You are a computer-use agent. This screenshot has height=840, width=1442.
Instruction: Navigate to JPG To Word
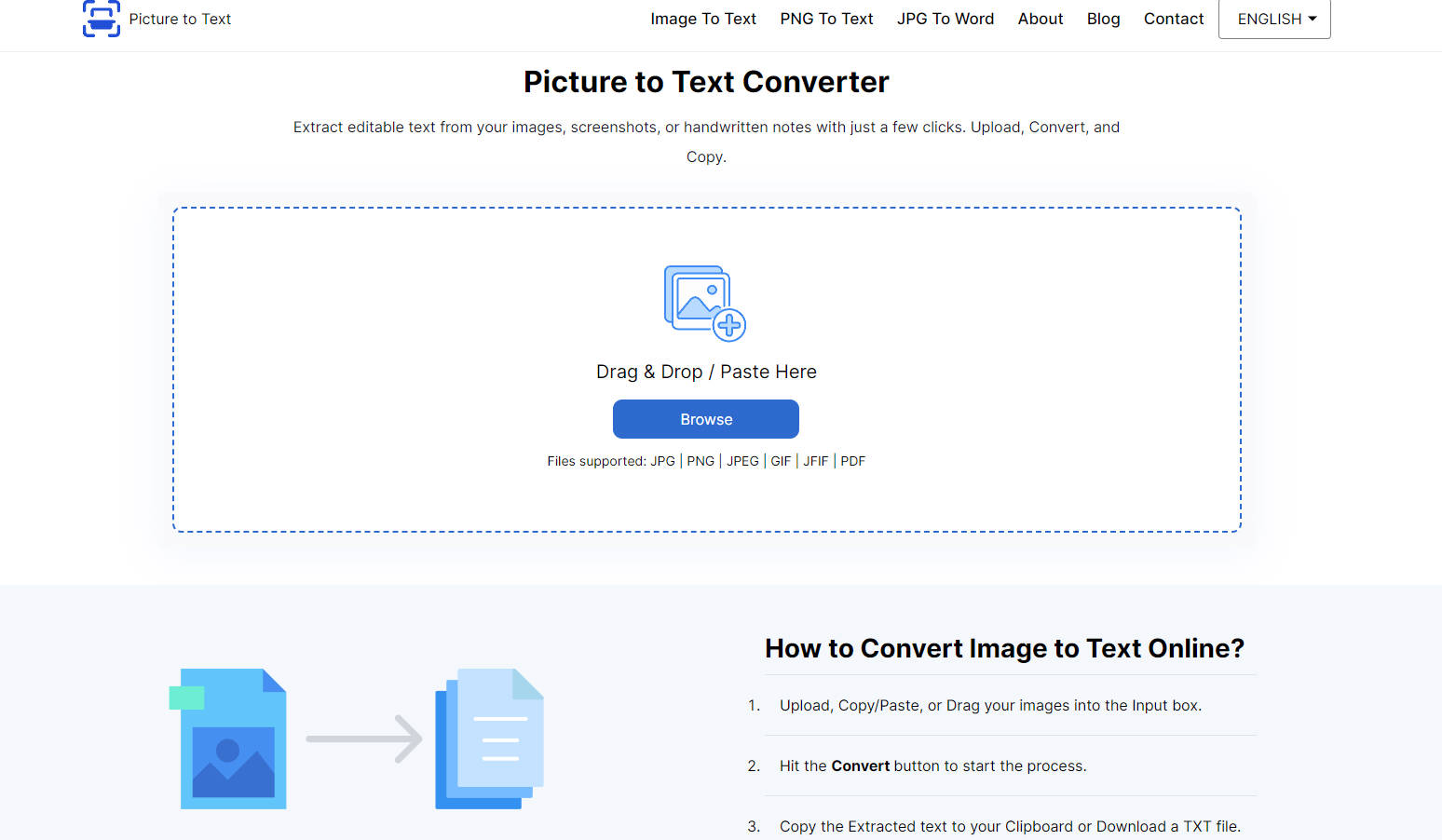click(945, 19)
